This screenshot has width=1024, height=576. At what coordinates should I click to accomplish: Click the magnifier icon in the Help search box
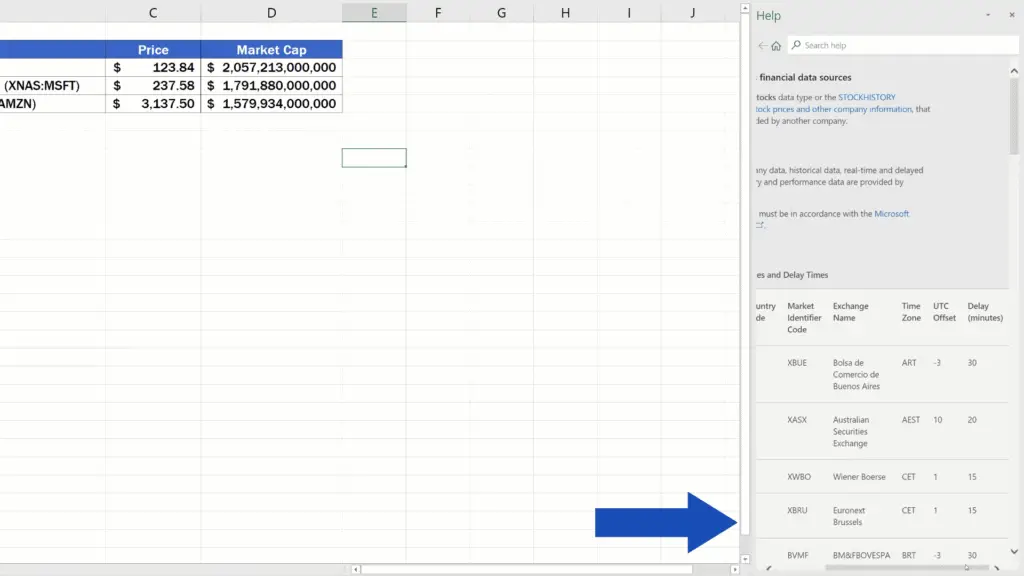796,45
